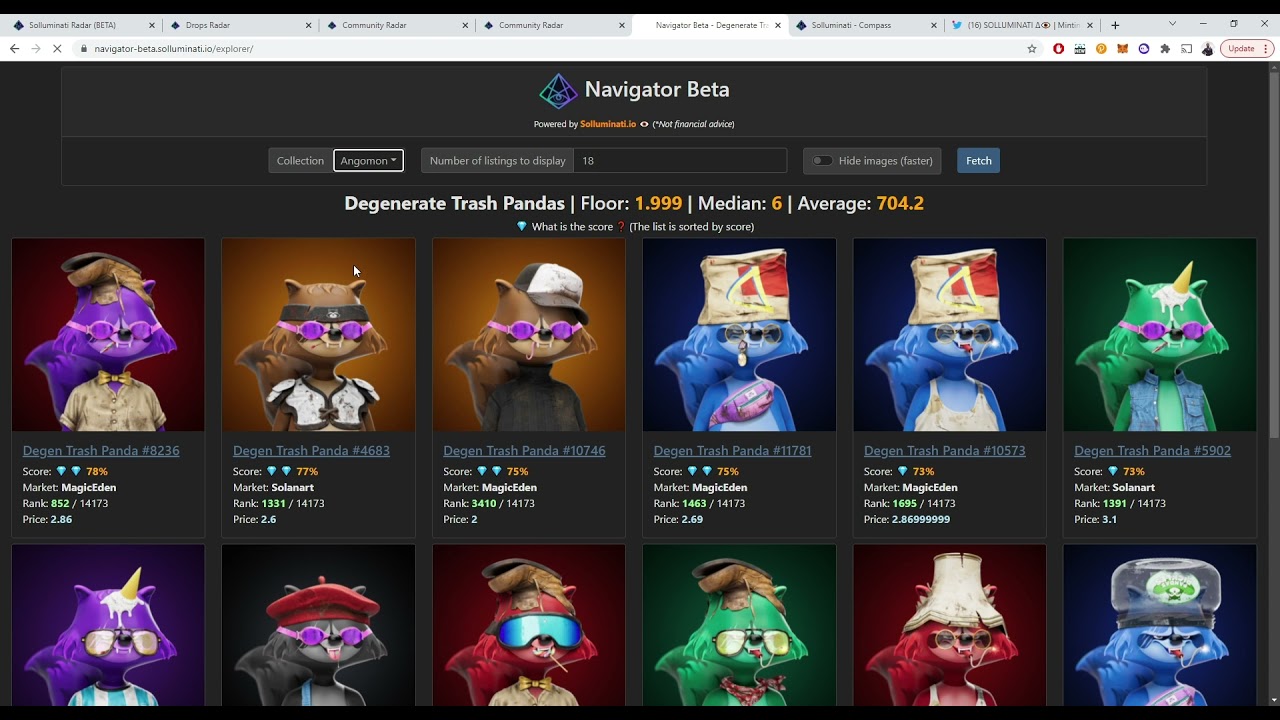
Task: Click the blue panda #10573 image
Action: tap(950, 335)
